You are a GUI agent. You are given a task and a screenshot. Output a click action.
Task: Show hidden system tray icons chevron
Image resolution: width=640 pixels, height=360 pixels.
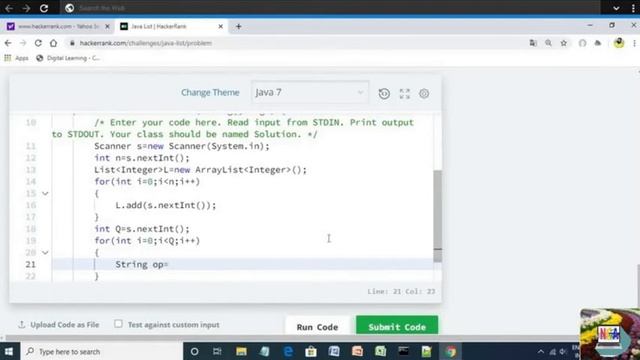coord(540,351)
